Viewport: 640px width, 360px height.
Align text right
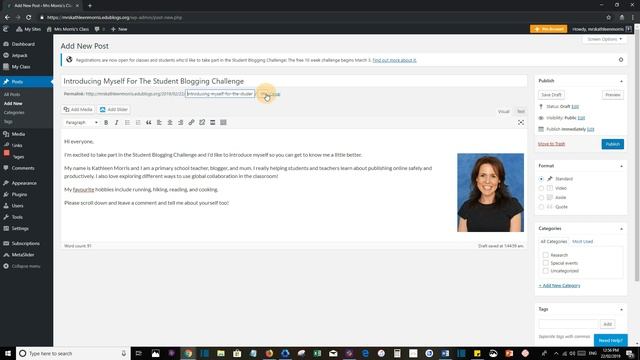pos(180,122)
